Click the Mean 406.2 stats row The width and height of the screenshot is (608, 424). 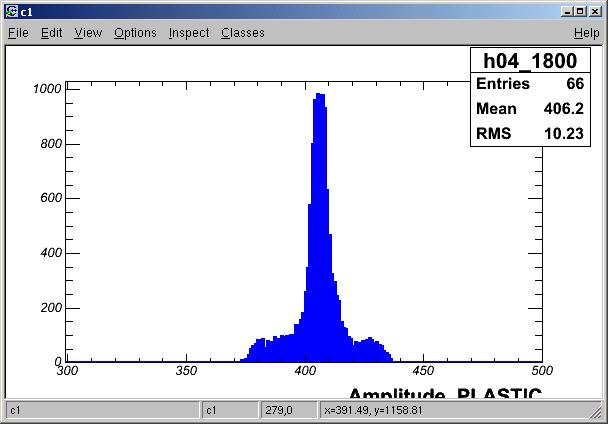[530, 109]
